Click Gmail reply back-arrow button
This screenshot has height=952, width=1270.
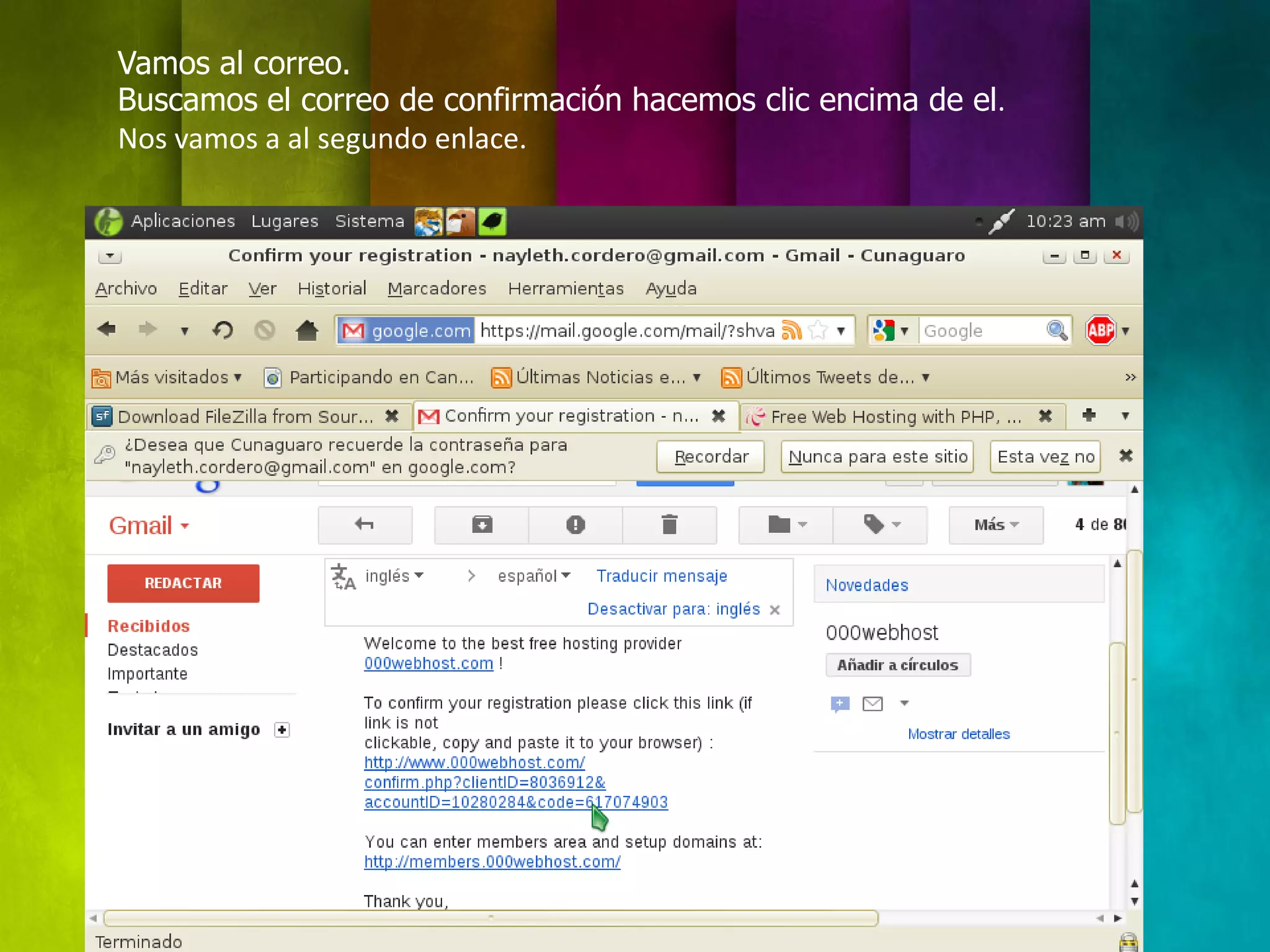(x=365, y=525)
